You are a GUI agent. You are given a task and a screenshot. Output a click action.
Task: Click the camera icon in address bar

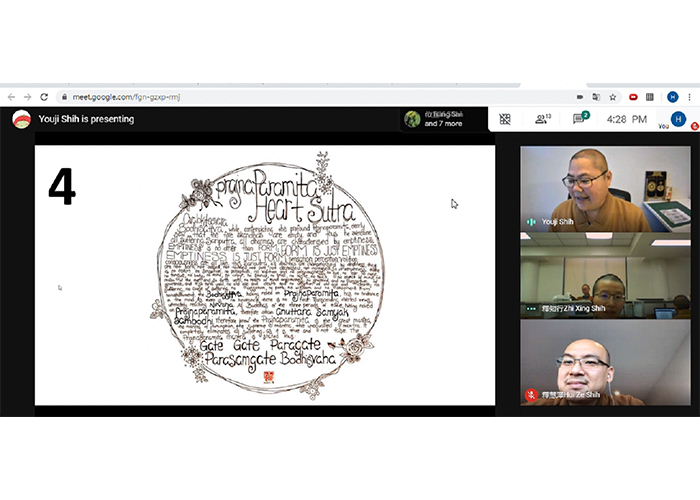coord(580,97)
